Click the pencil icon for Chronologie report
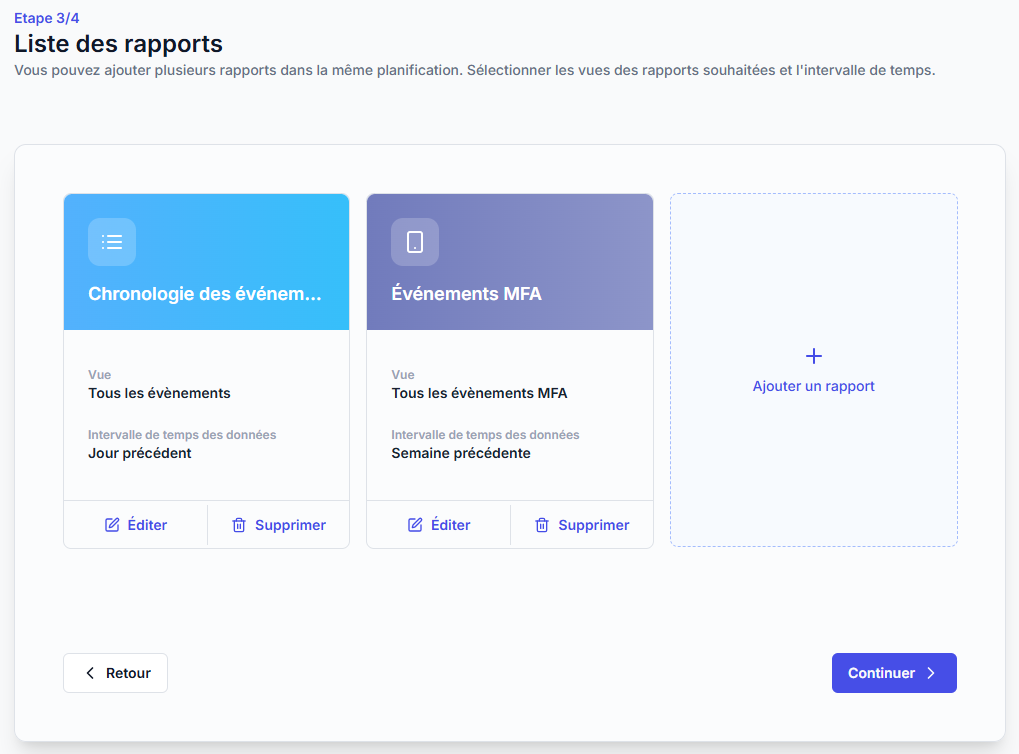 pyautogui.click(x=112, y=525)
